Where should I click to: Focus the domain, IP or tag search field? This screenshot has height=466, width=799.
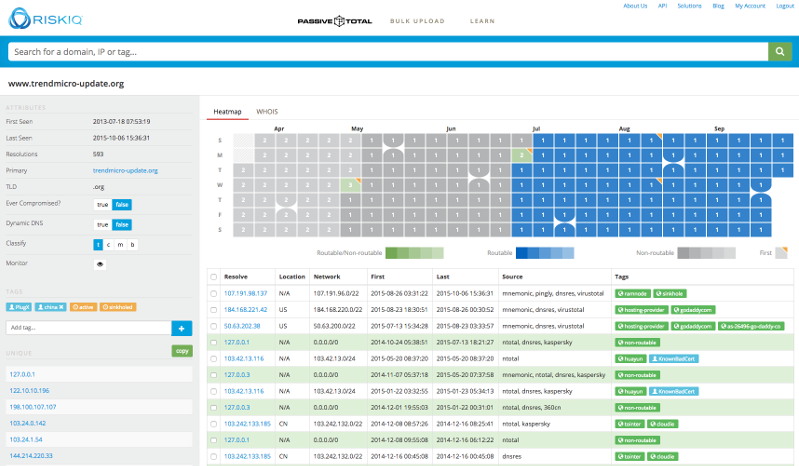click(385, 51)
